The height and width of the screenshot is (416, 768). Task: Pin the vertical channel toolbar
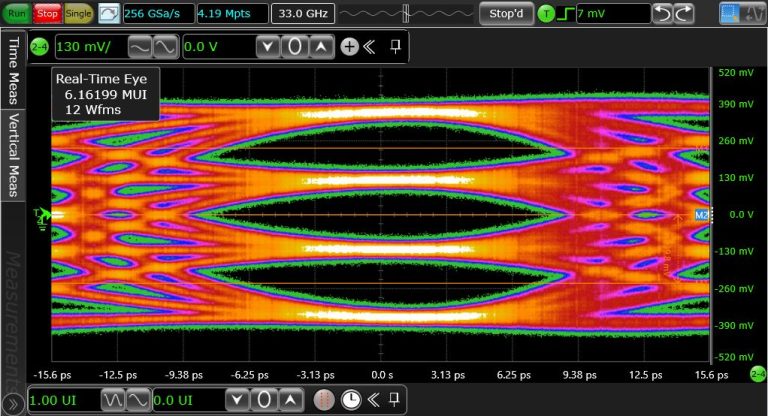[x=395, y=47]
